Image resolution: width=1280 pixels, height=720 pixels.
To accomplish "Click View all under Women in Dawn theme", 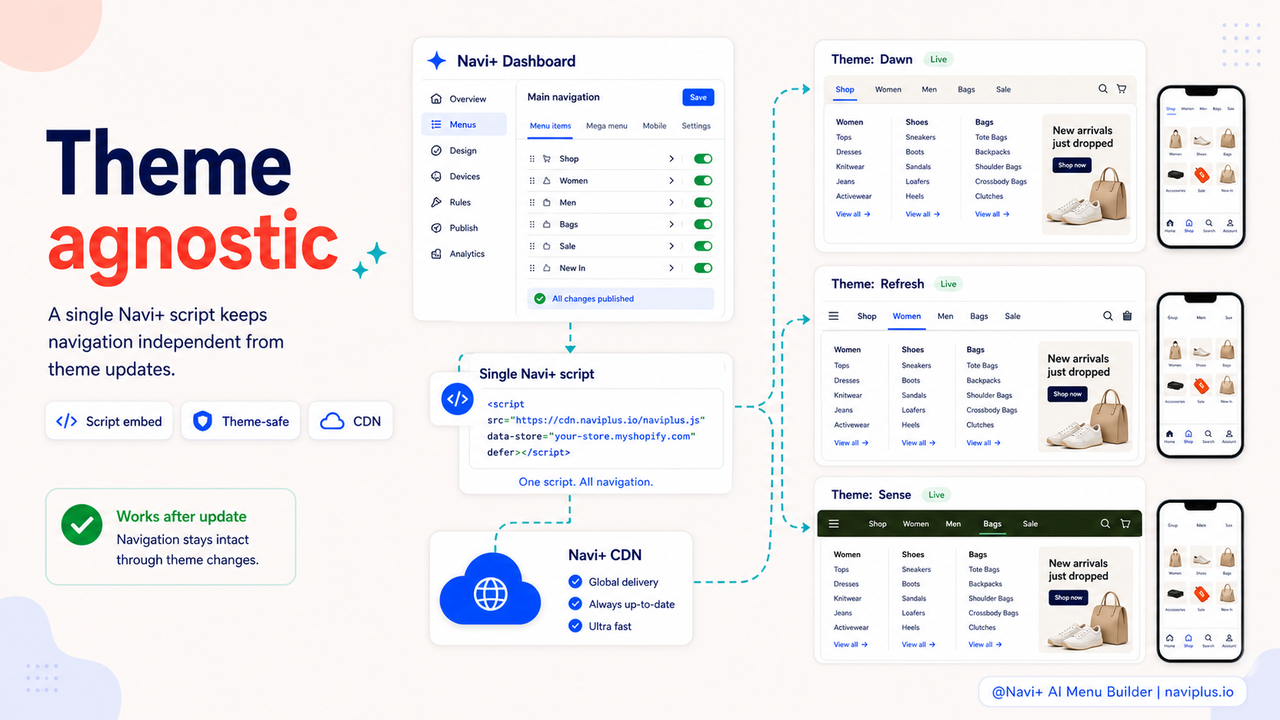I will coord(853,214).
